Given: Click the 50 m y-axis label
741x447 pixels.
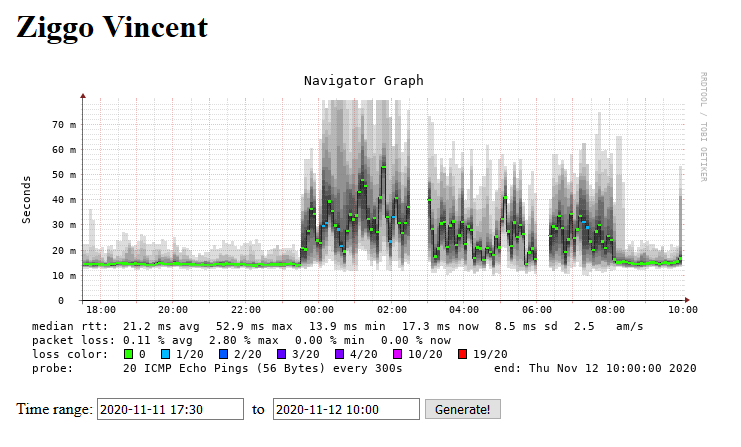Looking at the screenshot, I should tap(64, 175).
